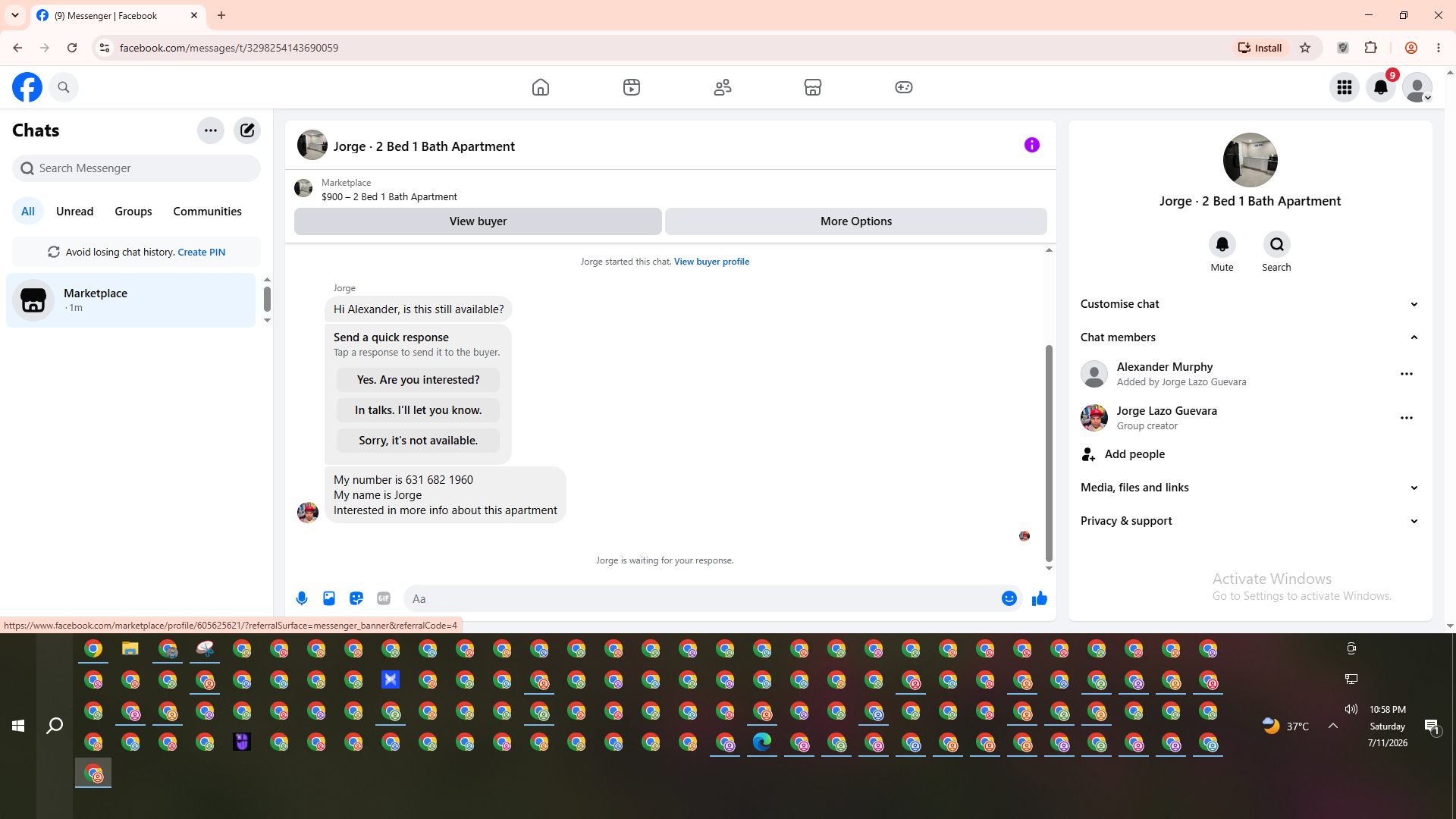Expand Media, files and links section
The height and width of the screenshot is (819, 1456).
point(1250,488)
